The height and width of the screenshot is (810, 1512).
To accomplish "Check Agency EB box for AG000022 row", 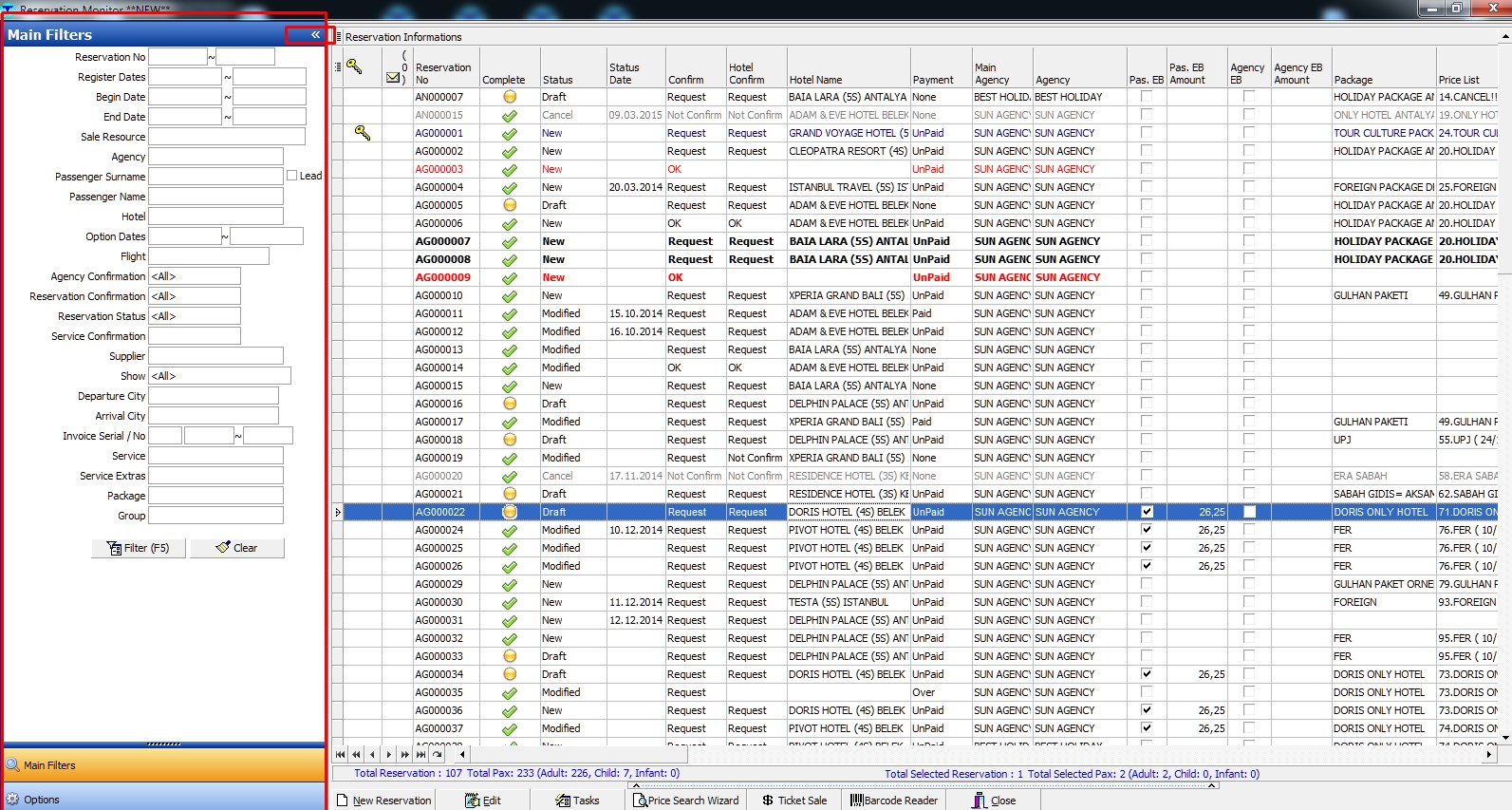I will pyautogui.click(x=1249, y=512).
